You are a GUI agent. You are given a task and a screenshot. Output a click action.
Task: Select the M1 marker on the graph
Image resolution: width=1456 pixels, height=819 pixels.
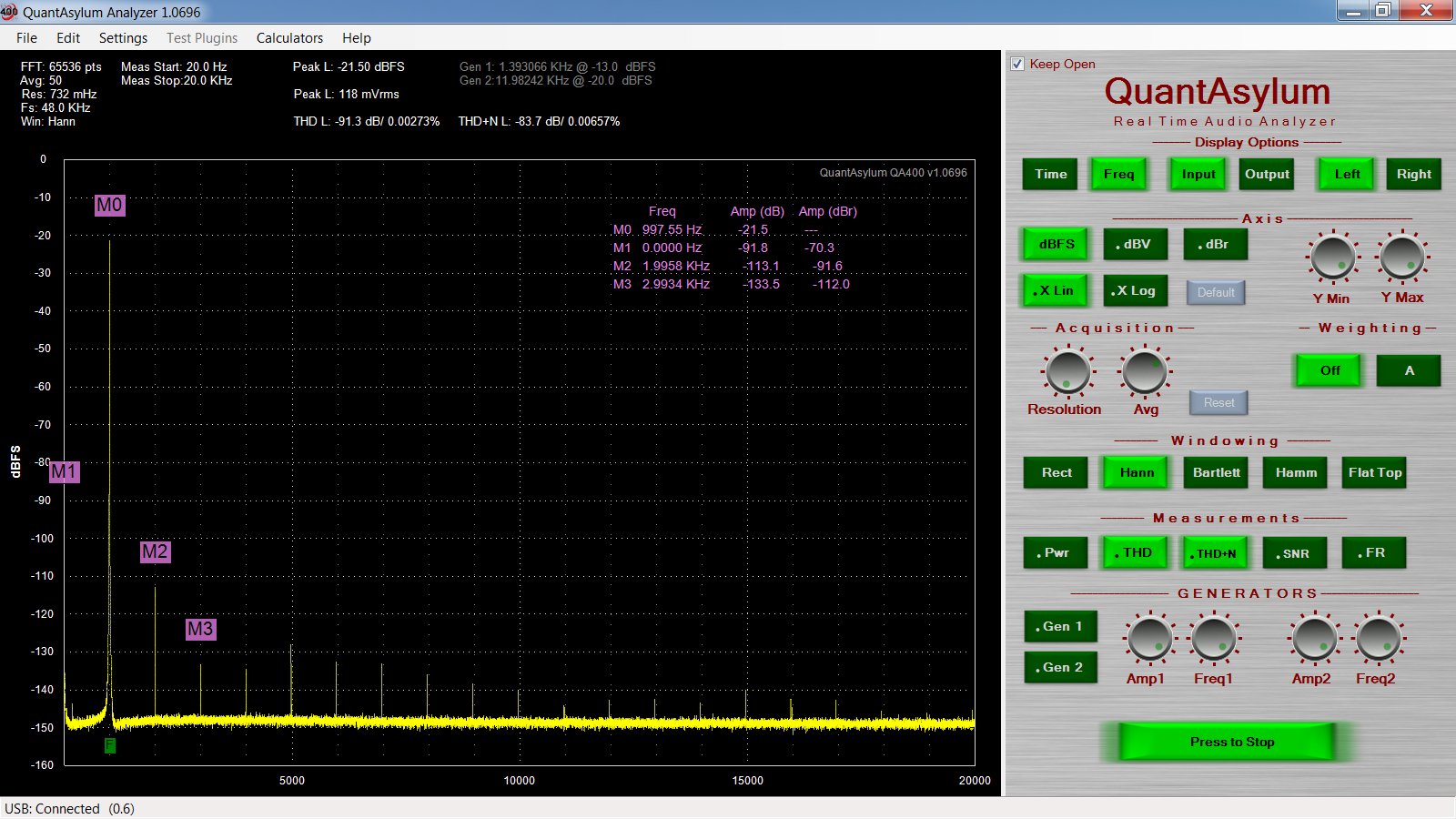pos(64,471)
